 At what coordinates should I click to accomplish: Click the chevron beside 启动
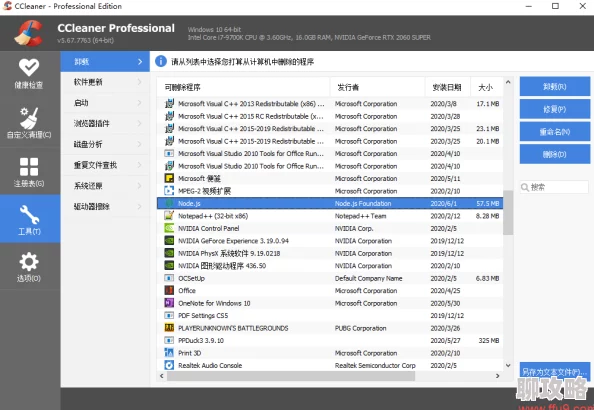(x=139, y=103)
